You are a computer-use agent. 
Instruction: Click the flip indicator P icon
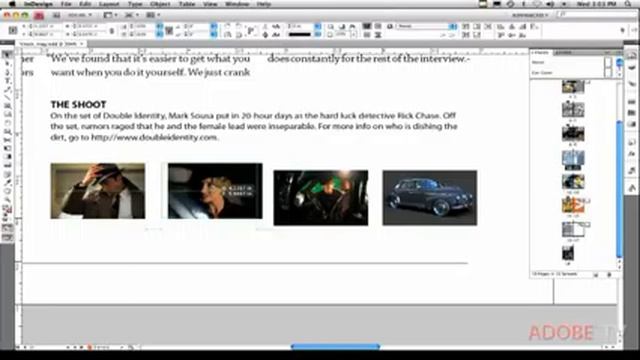point(251,31)
